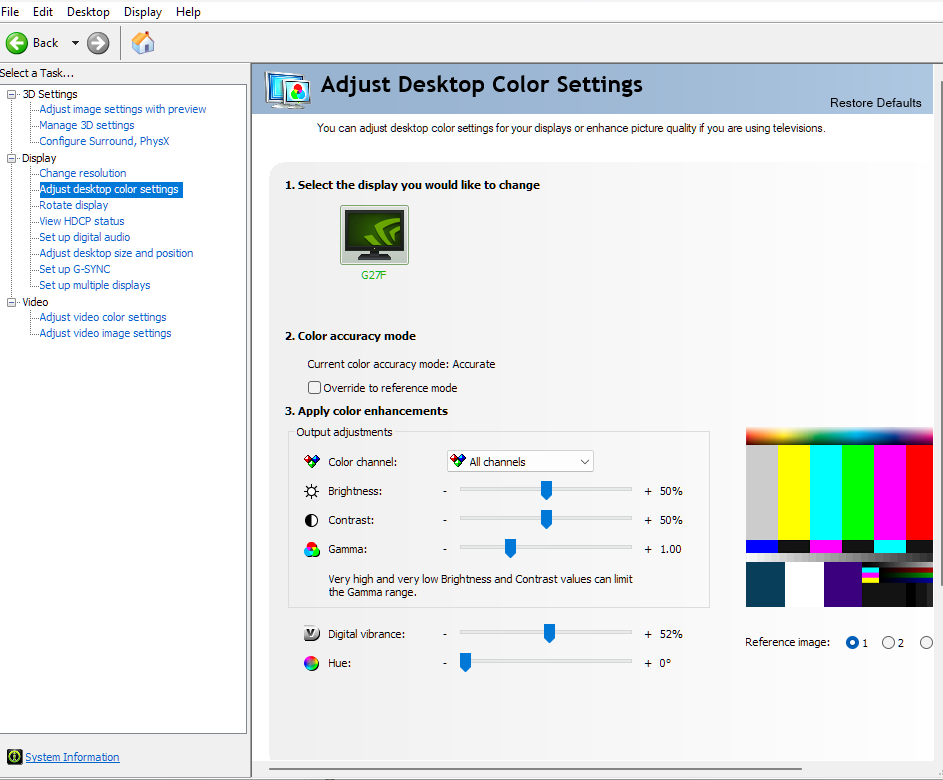Click the Brightness slider handle
This screenshot has height=780, width=943.
click(546, 490)
